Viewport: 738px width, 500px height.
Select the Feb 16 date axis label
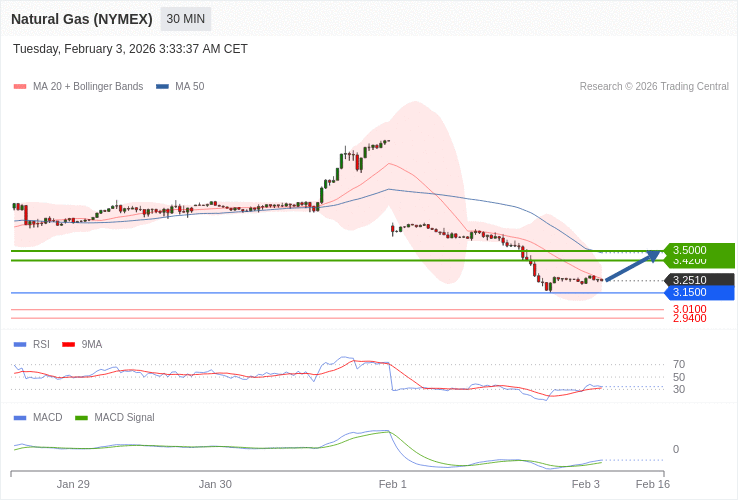[x=652, y=484]
